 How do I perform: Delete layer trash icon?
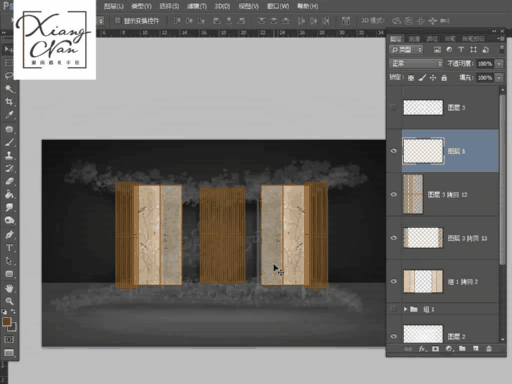pyautogui.click(x=489, y=349)
